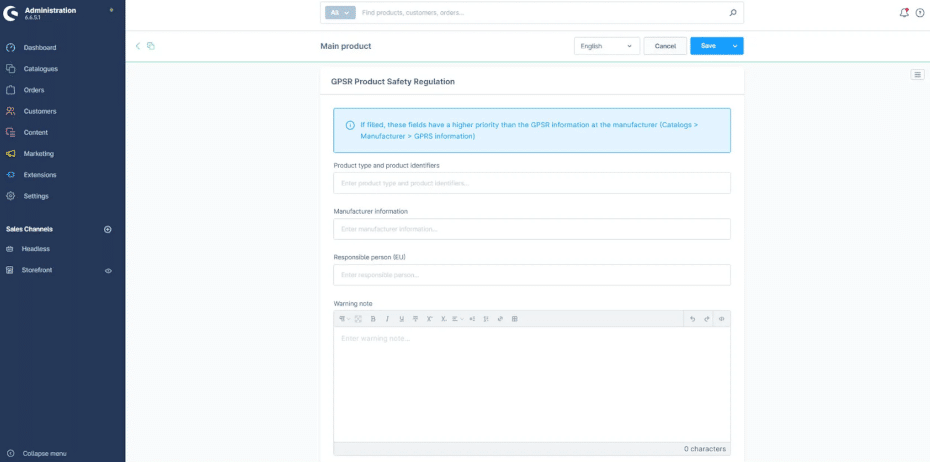
Task: Toggle bold formatting
Action: [x=373, y=319]
